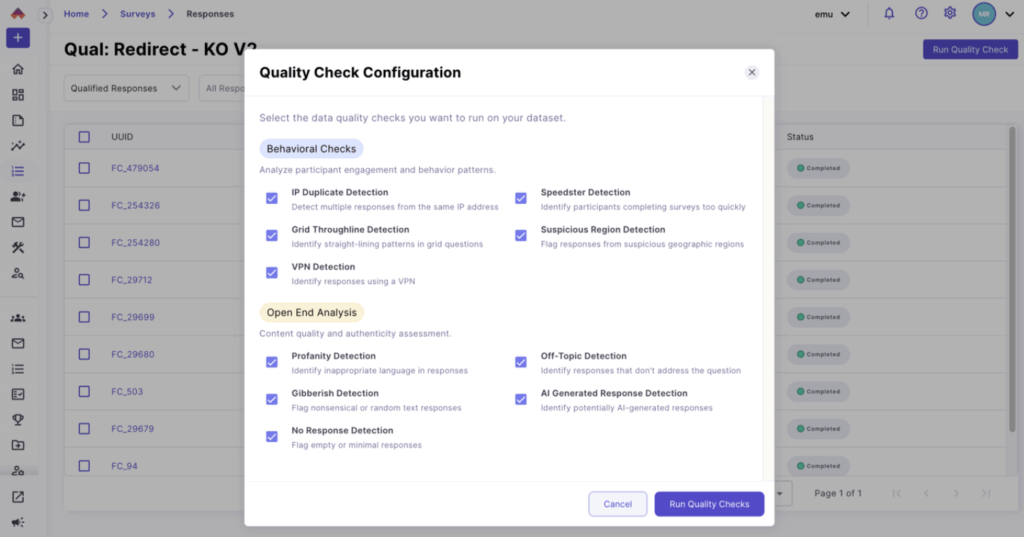Open the help question mark icon
This screenshot has height=537, width=1024.
pyautogui.click(x=921, y=14)
